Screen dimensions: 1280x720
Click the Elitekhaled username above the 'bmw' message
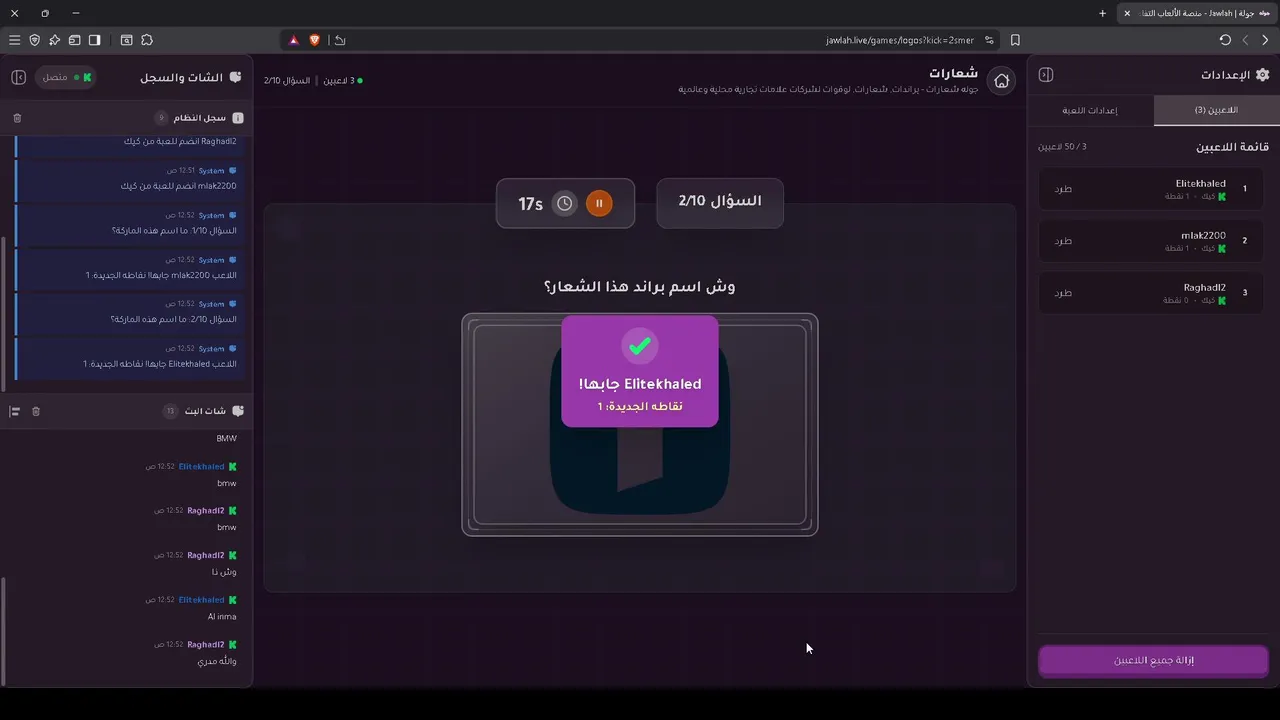tap(201, 467)
